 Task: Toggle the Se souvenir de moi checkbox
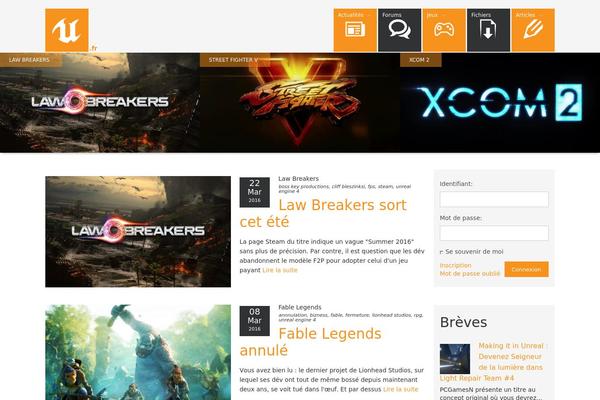442,252
